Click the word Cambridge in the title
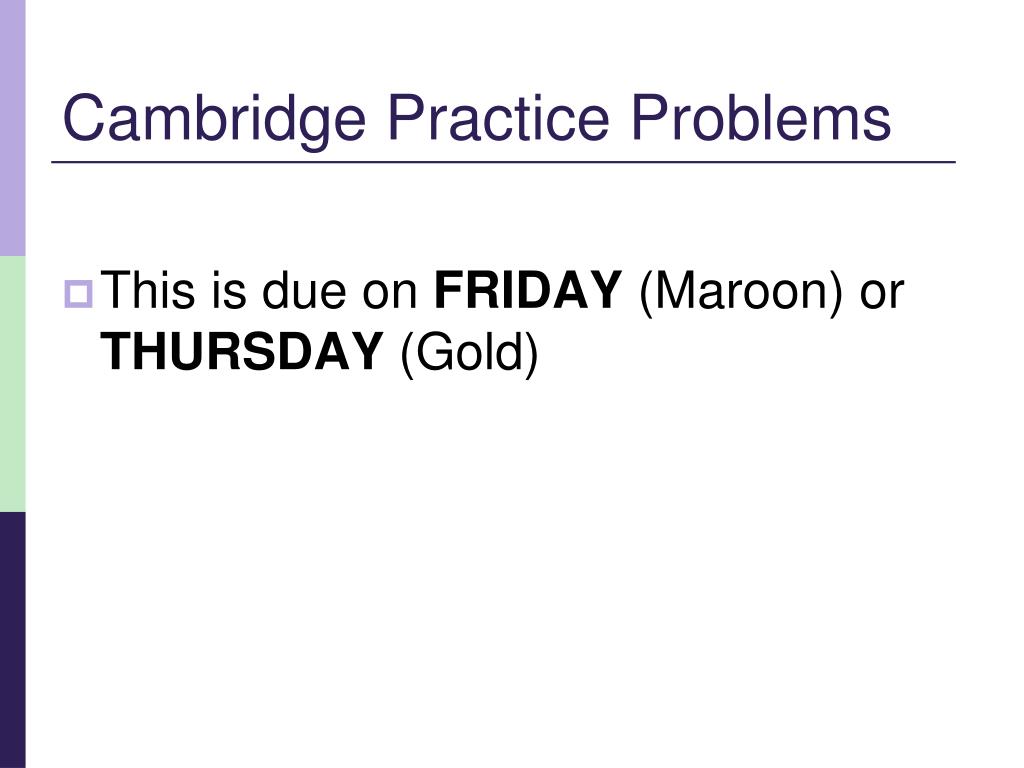 pyautogui.click(x=214, y=119)
